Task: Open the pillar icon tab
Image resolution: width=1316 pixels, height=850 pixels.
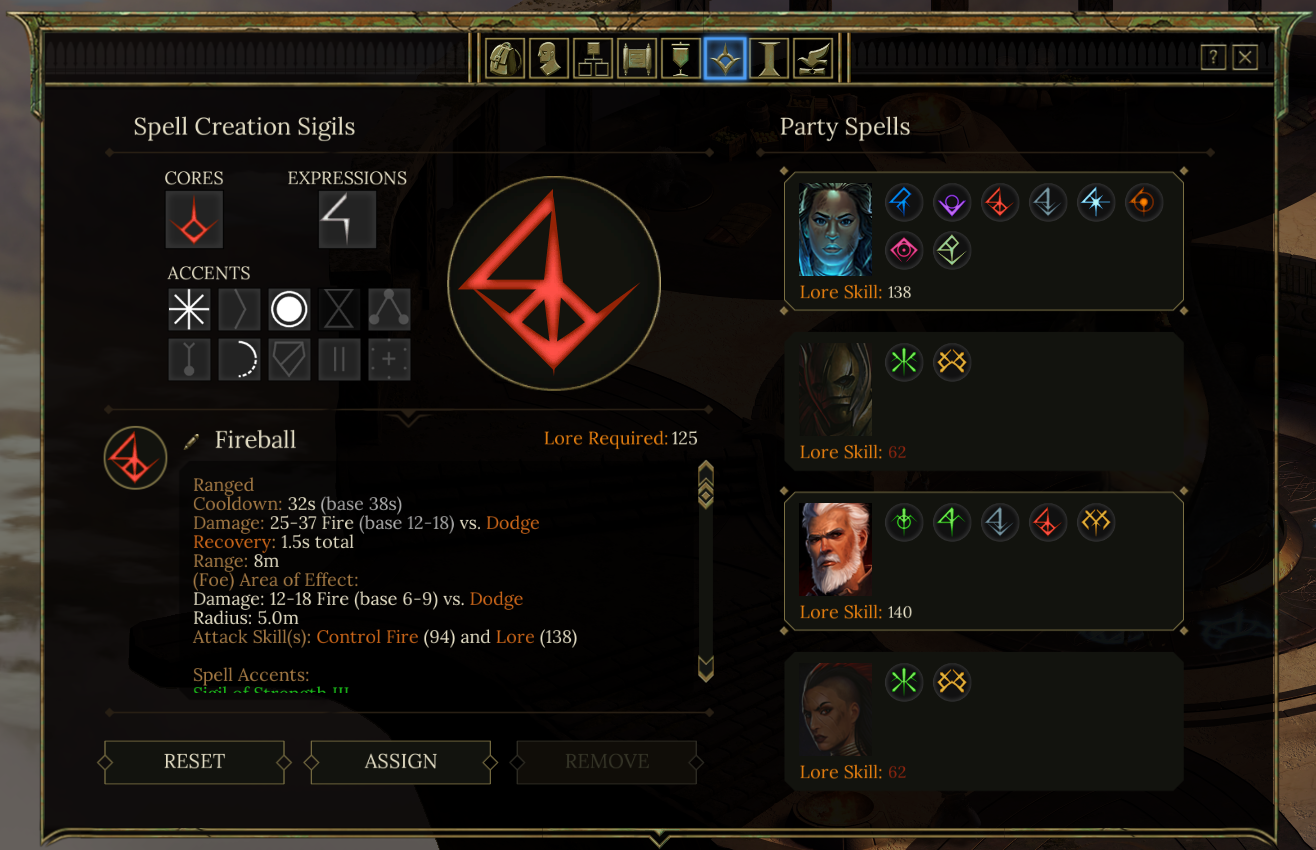Action: (x=769, y=59)
